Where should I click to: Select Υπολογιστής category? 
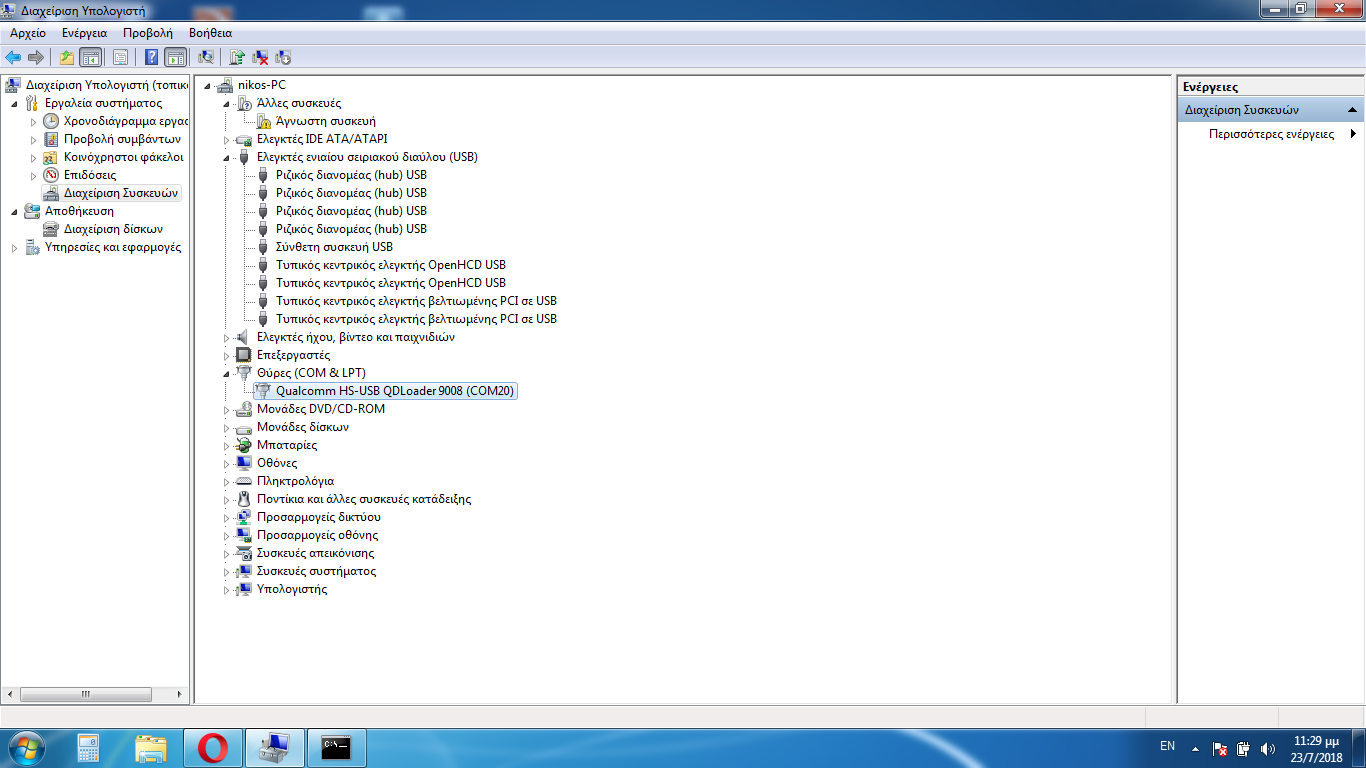(x=291, y=589)
